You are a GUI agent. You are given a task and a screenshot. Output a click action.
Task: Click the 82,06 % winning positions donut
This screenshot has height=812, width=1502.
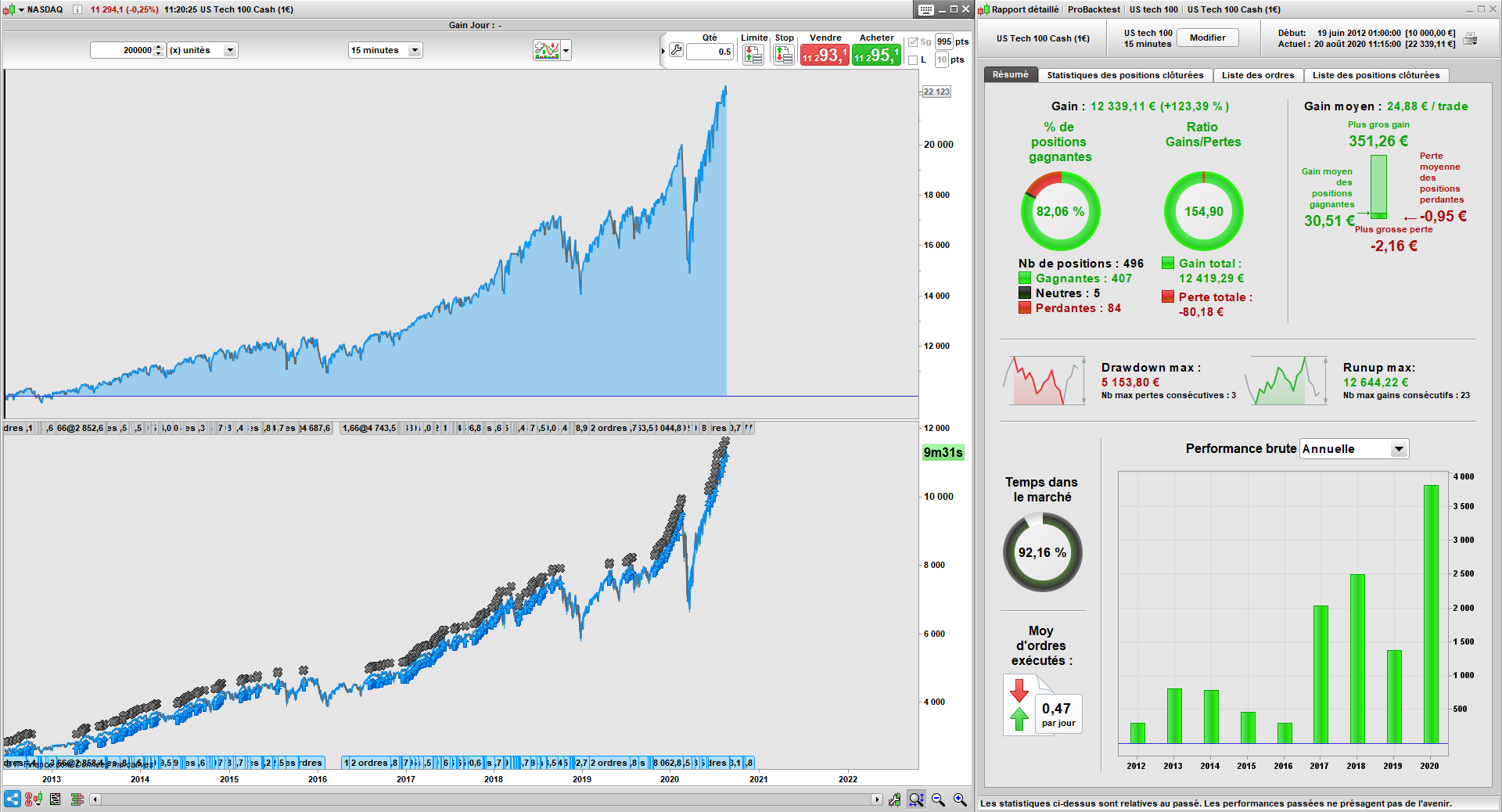1060,211
